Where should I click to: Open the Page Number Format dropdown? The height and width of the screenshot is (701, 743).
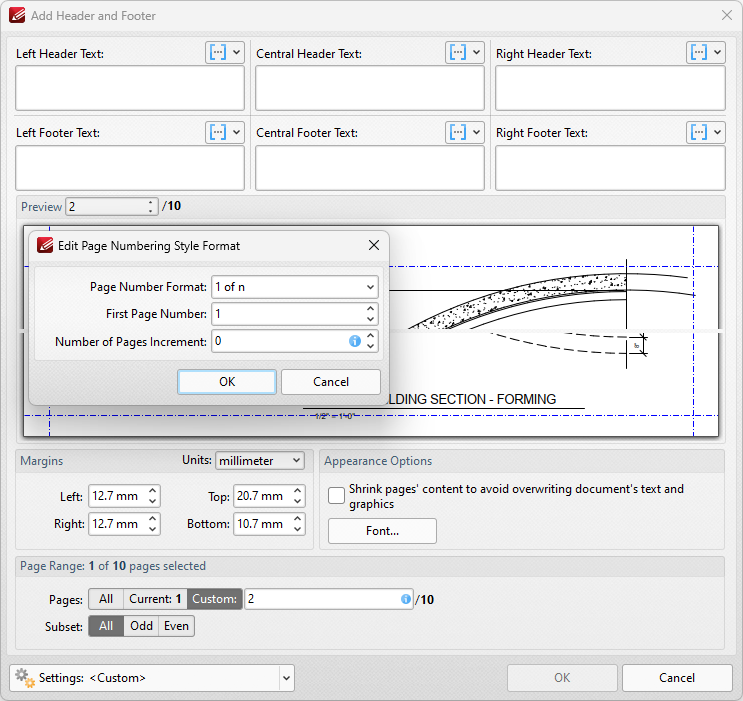[x=295, y=287]
